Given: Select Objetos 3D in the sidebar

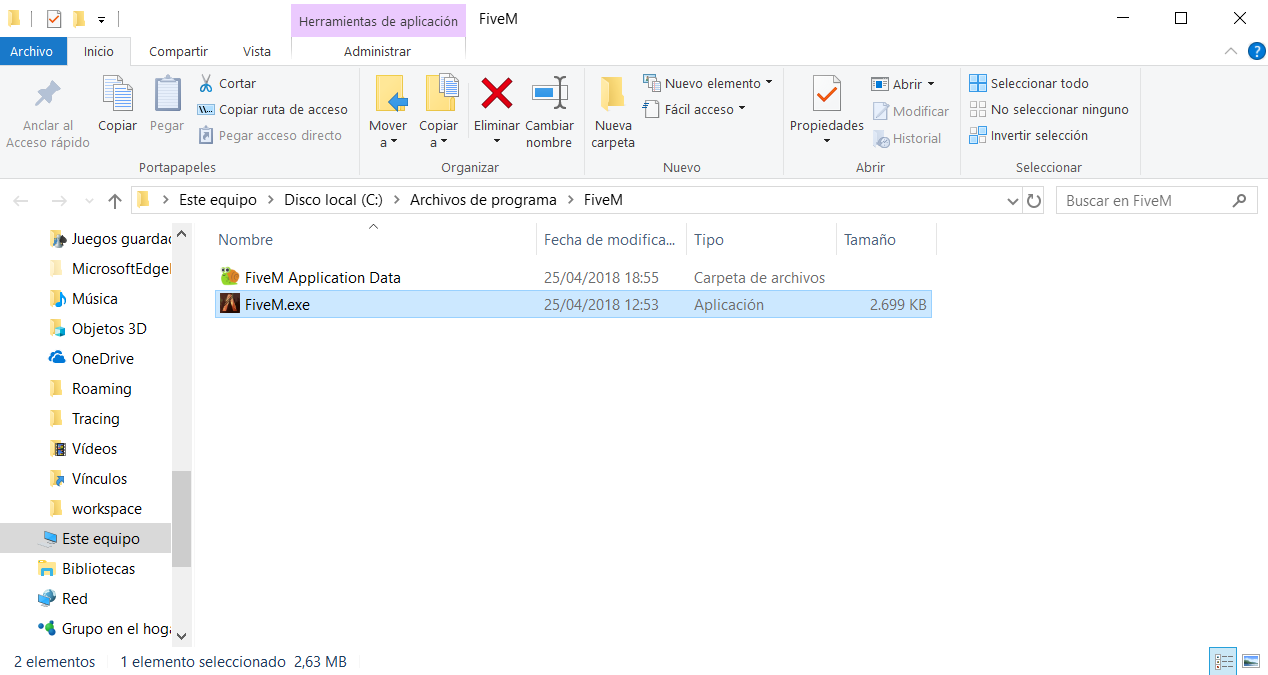Looking at the screenshot, I should [98, 328].
